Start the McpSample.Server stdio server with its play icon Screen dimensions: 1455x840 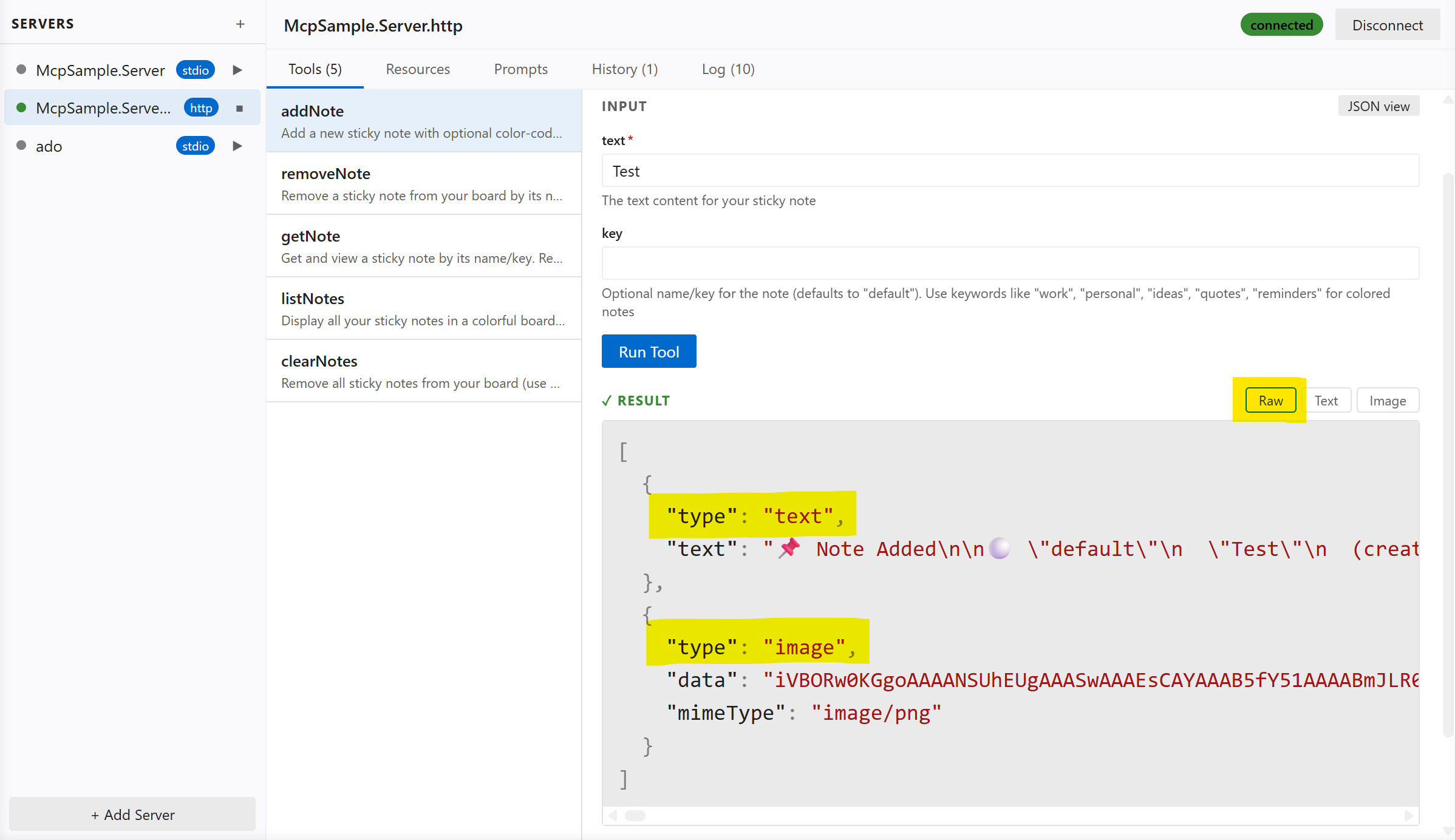237,70
